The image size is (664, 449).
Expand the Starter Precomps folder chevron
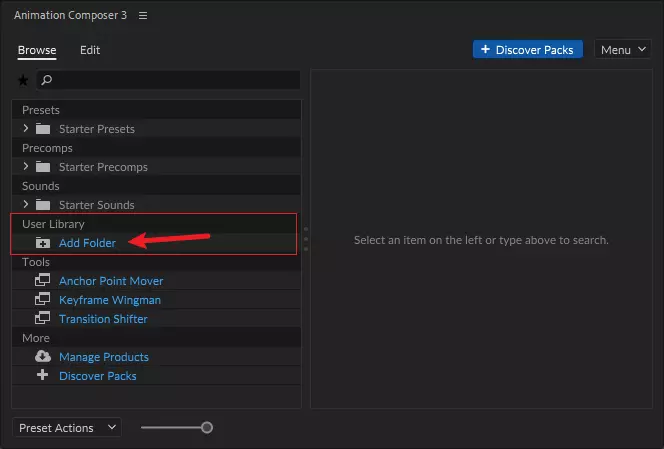click(x=26, y=166)
